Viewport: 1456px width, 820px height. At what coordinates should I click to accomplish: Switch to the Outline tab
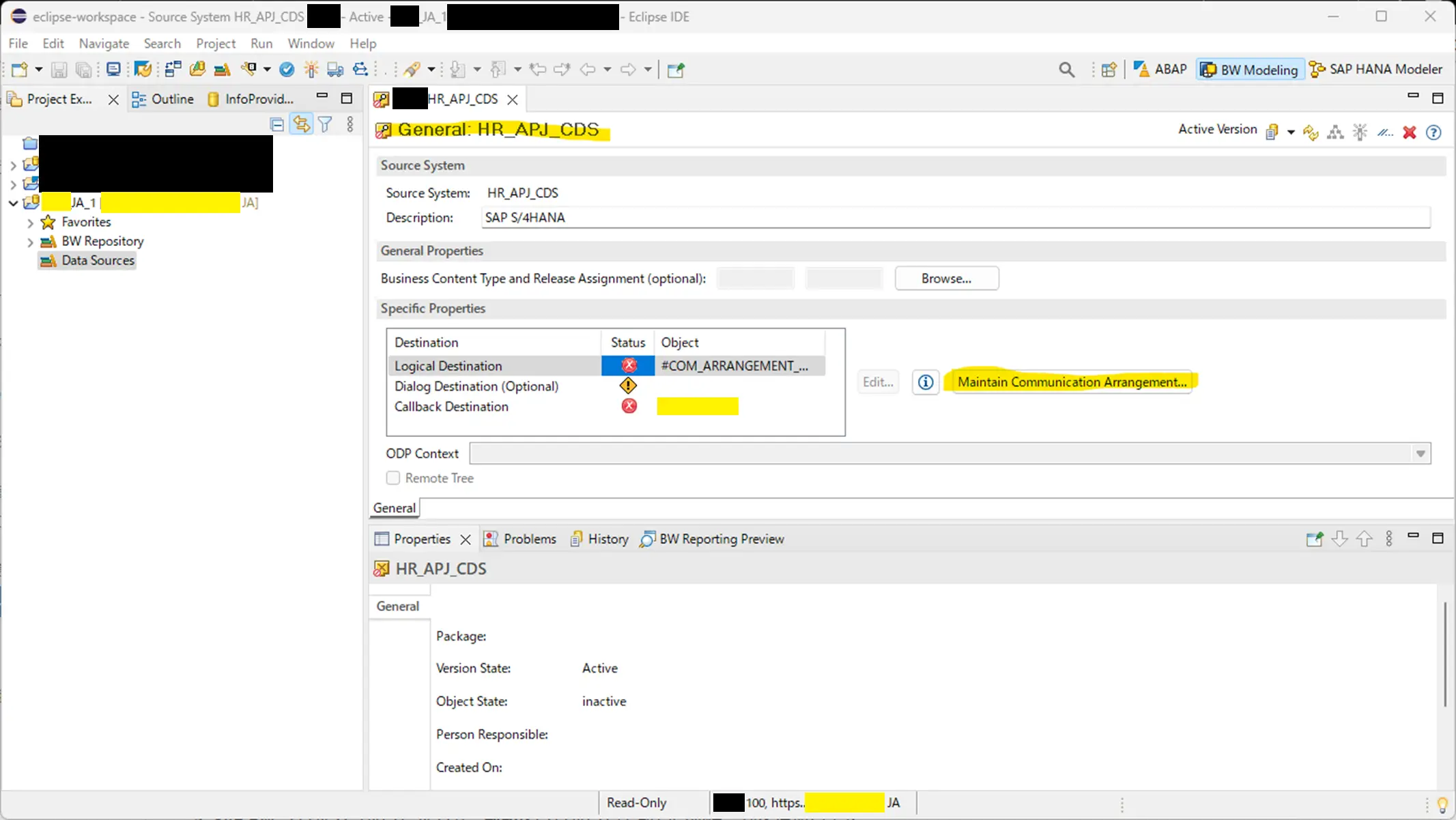click(162, 99)
